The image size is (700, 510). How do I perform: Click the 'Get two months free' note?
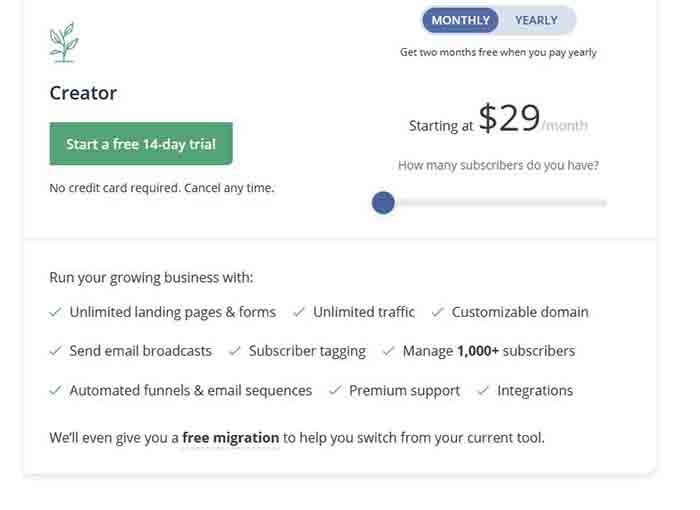498,52
